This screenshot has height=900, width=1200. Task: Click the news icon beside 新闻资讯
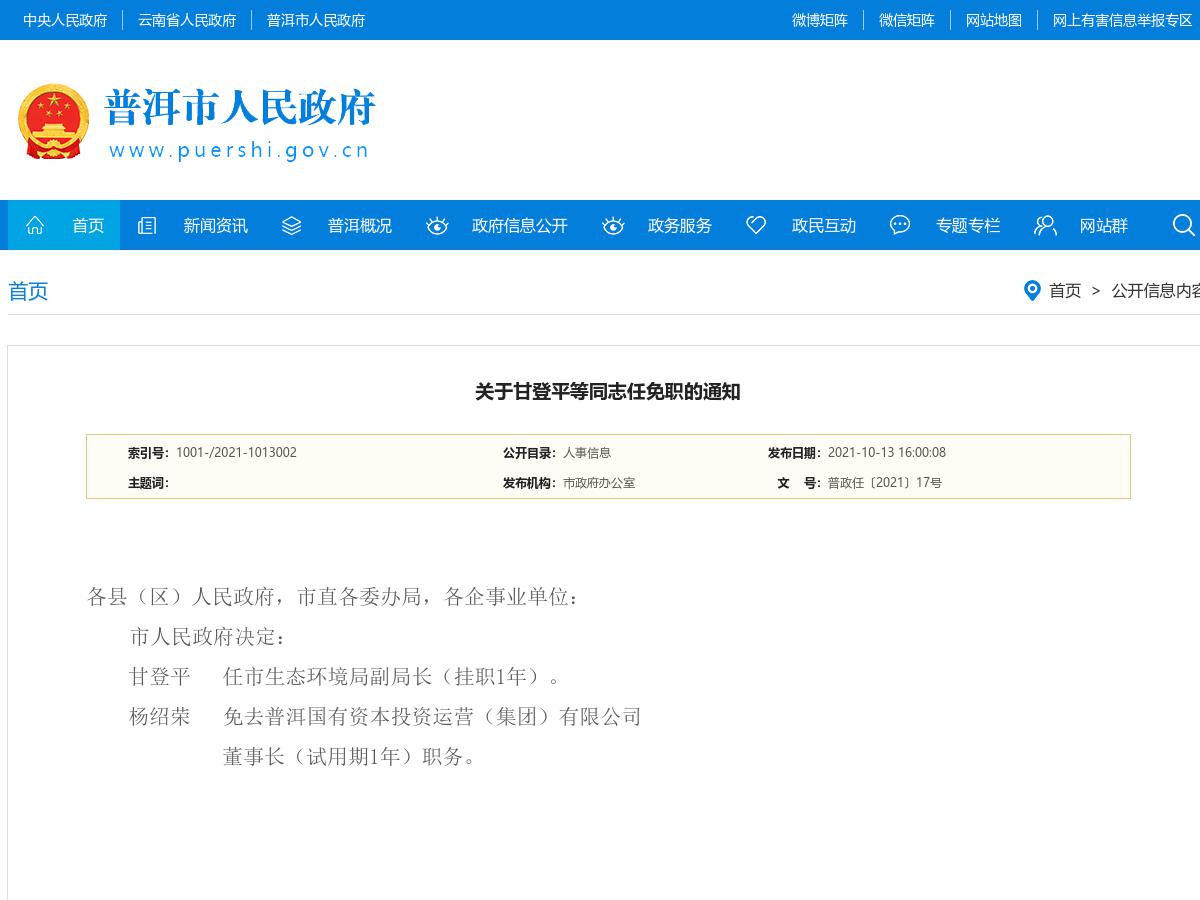(146, 225)
